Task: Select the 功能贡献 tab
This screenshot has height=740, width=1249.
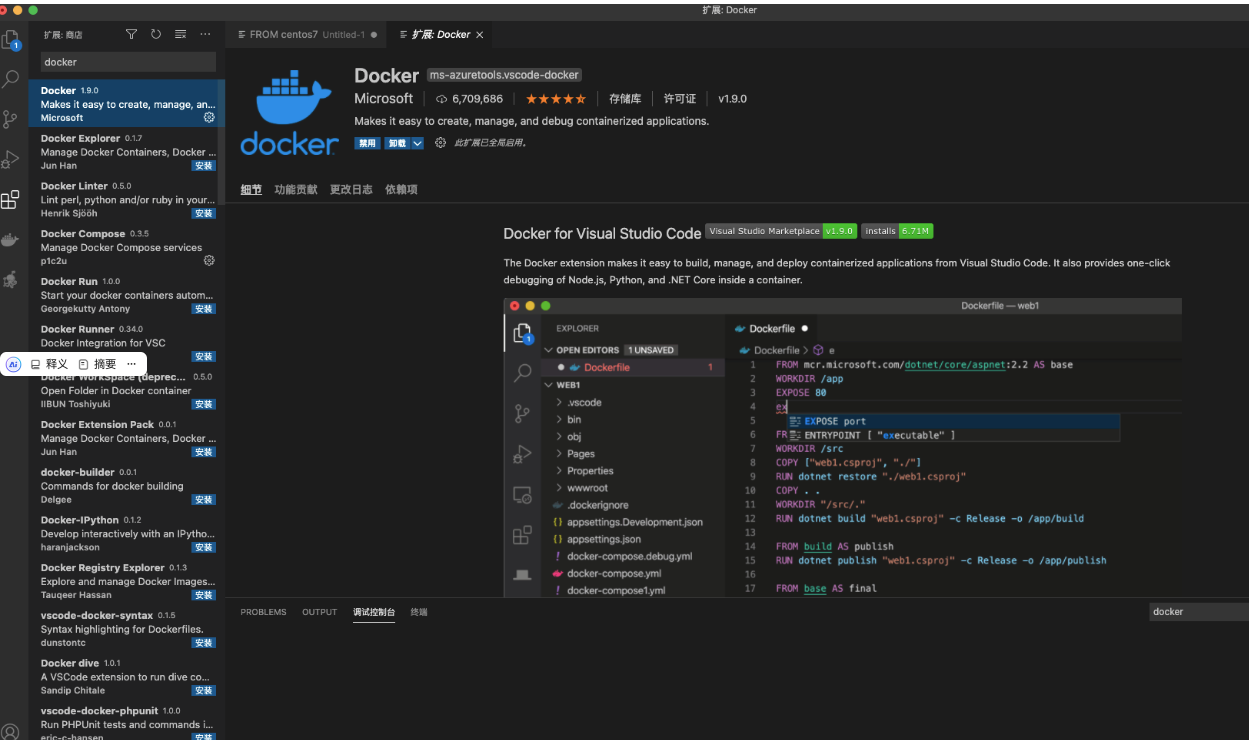Action: point(296,189)
